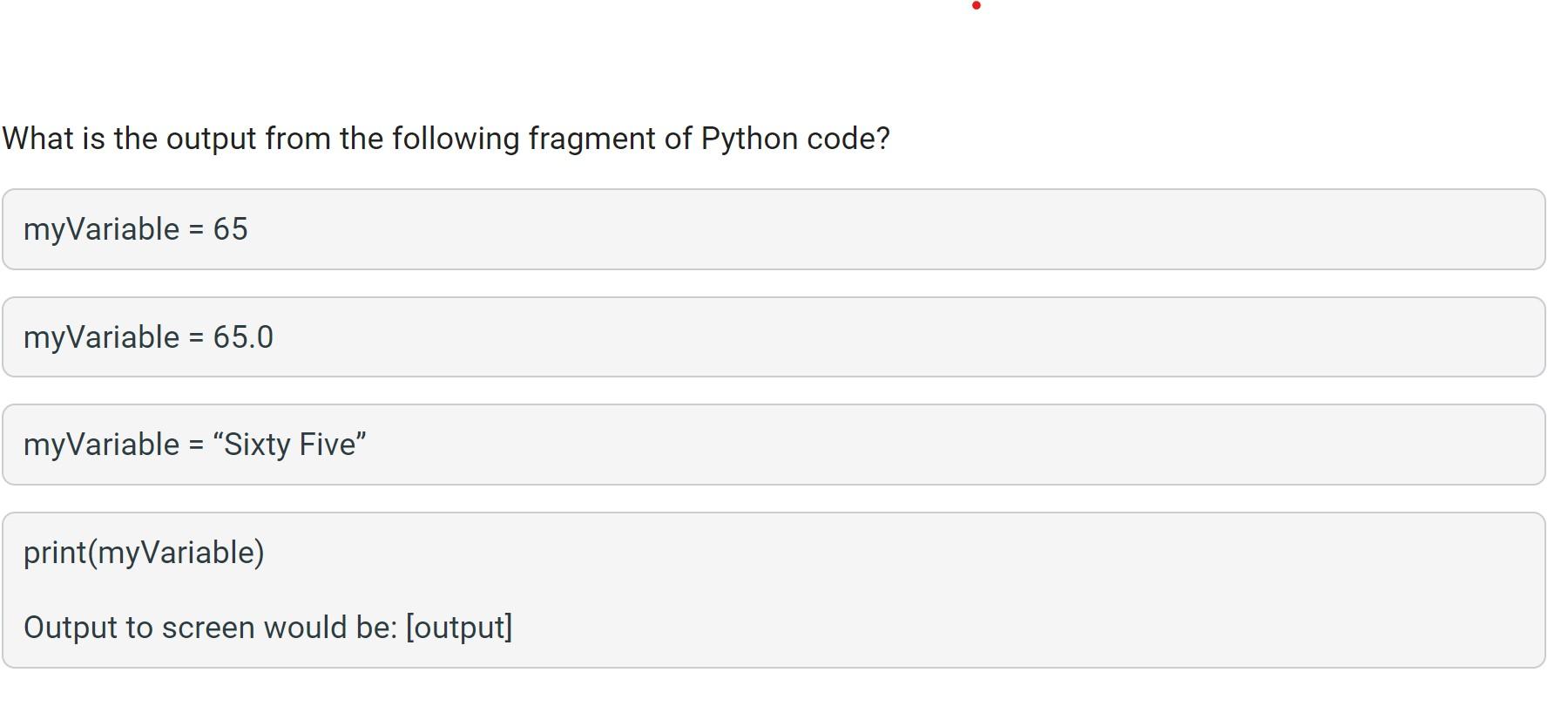Click the [output] placeholder text
Image resolution: width=1568 pixels, height=720 pixels.
pyautogui.click(x=461, y=627)
